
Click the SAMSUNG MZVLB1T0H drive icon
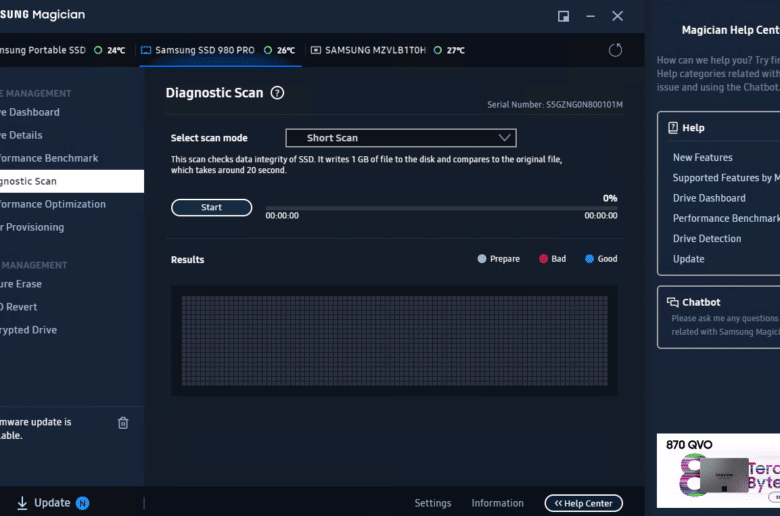click(x=316, y=50)
